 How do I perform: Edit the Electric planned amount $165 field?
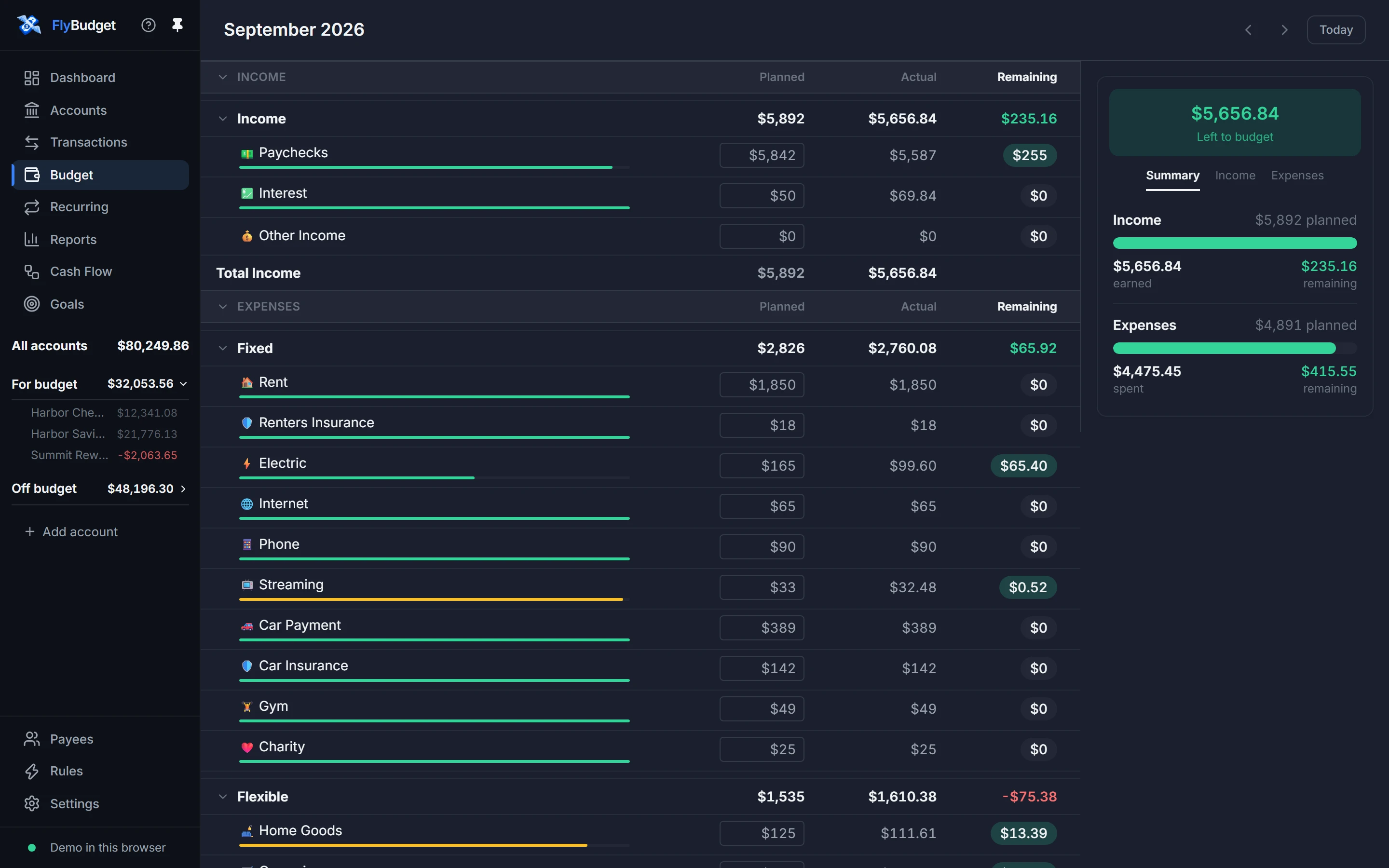[x=762, y=466]
